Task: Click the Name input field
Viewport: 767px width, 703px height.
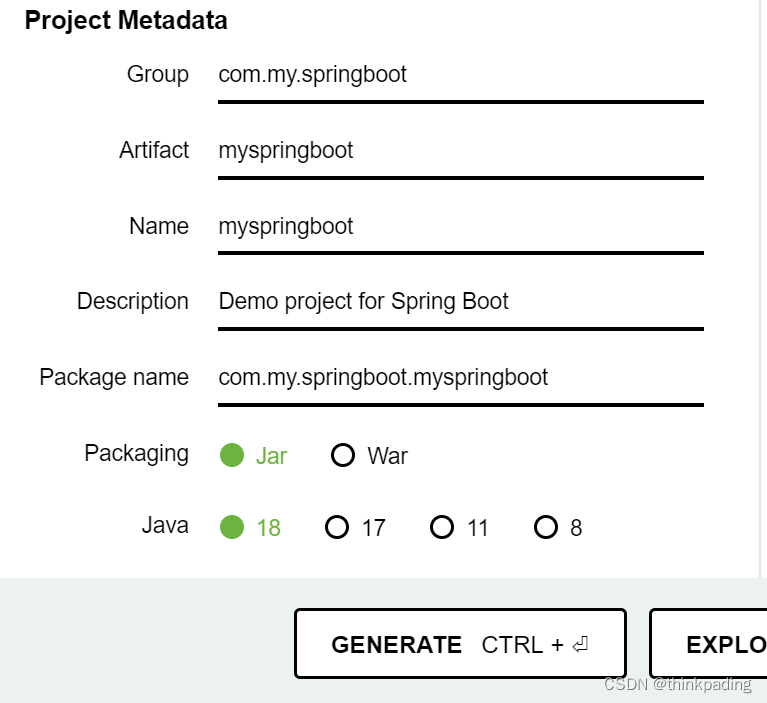Action: coord(460,227)
